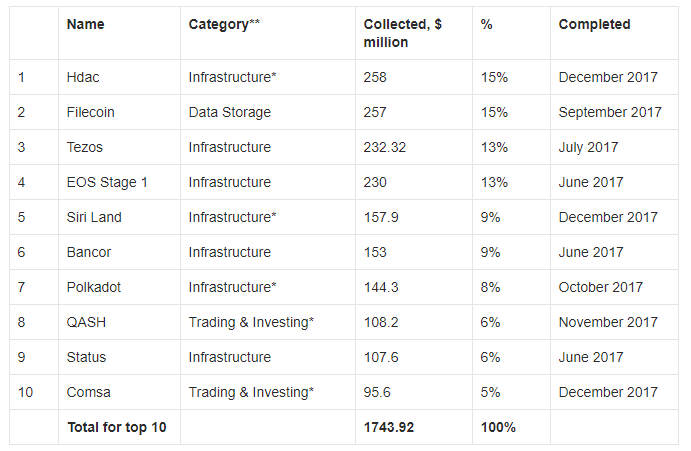Screen dimensions: 691x451
Task: Click the Filecoin name cell
Action: pos(90,112)
